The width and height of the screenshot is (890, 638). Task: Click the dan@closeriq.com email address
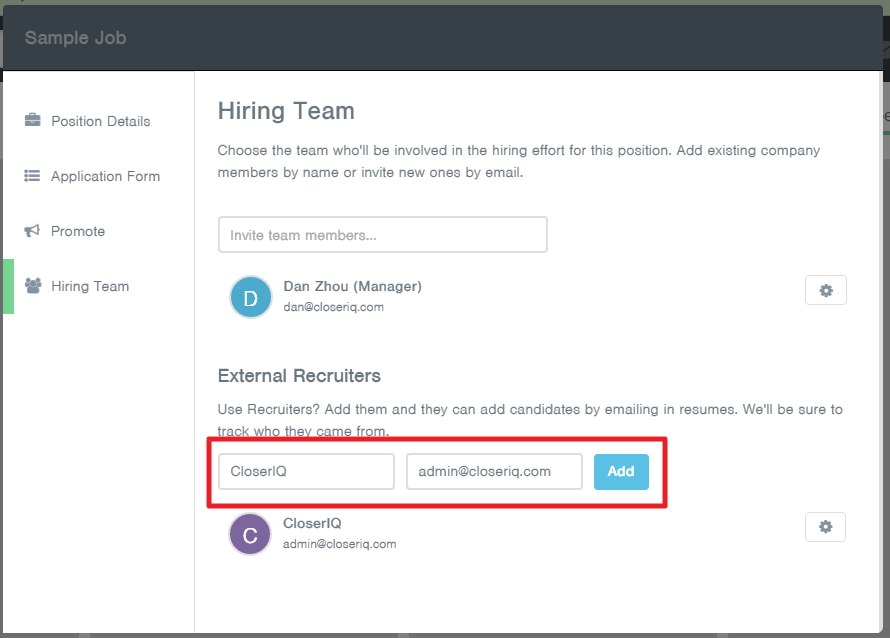click(333, 307)
